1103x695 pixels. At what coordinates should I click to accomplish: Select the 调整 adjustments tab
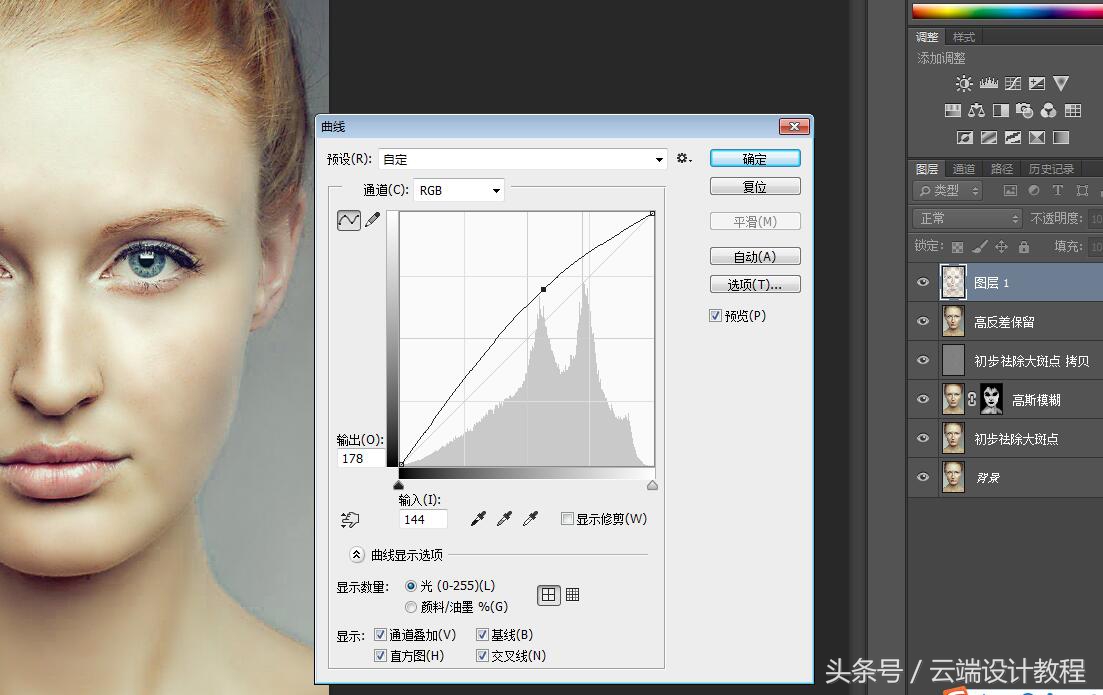[x=927, y=37]
